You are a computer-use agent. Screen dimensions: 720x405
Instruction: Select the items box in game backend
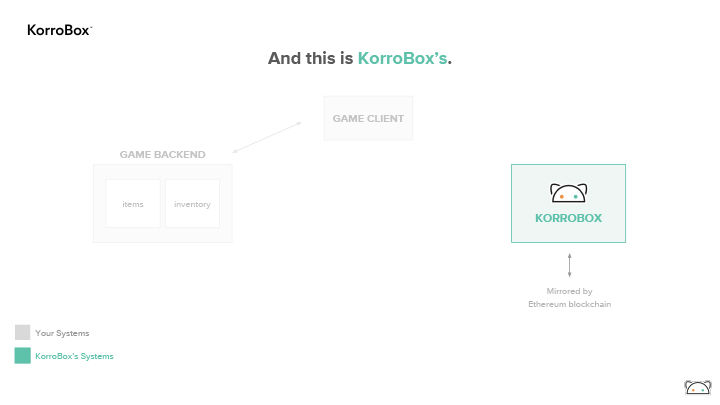click(133, 203)
